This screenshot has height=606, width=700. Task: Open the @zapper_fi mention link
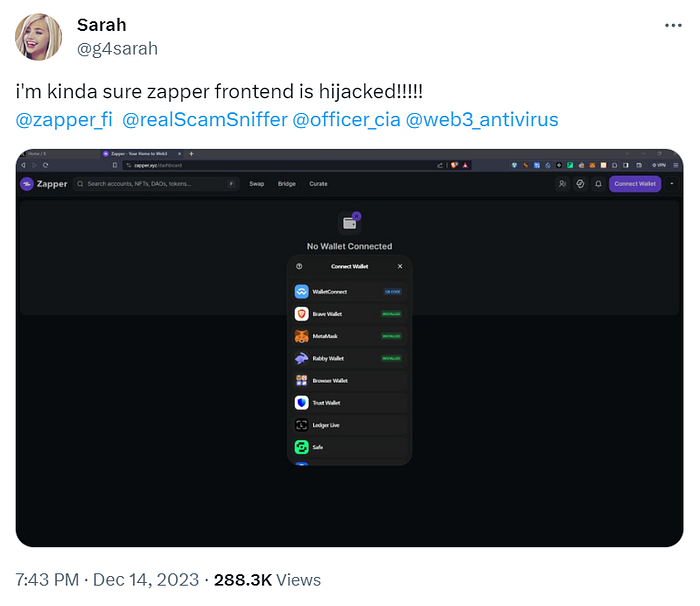coord(62,121)
